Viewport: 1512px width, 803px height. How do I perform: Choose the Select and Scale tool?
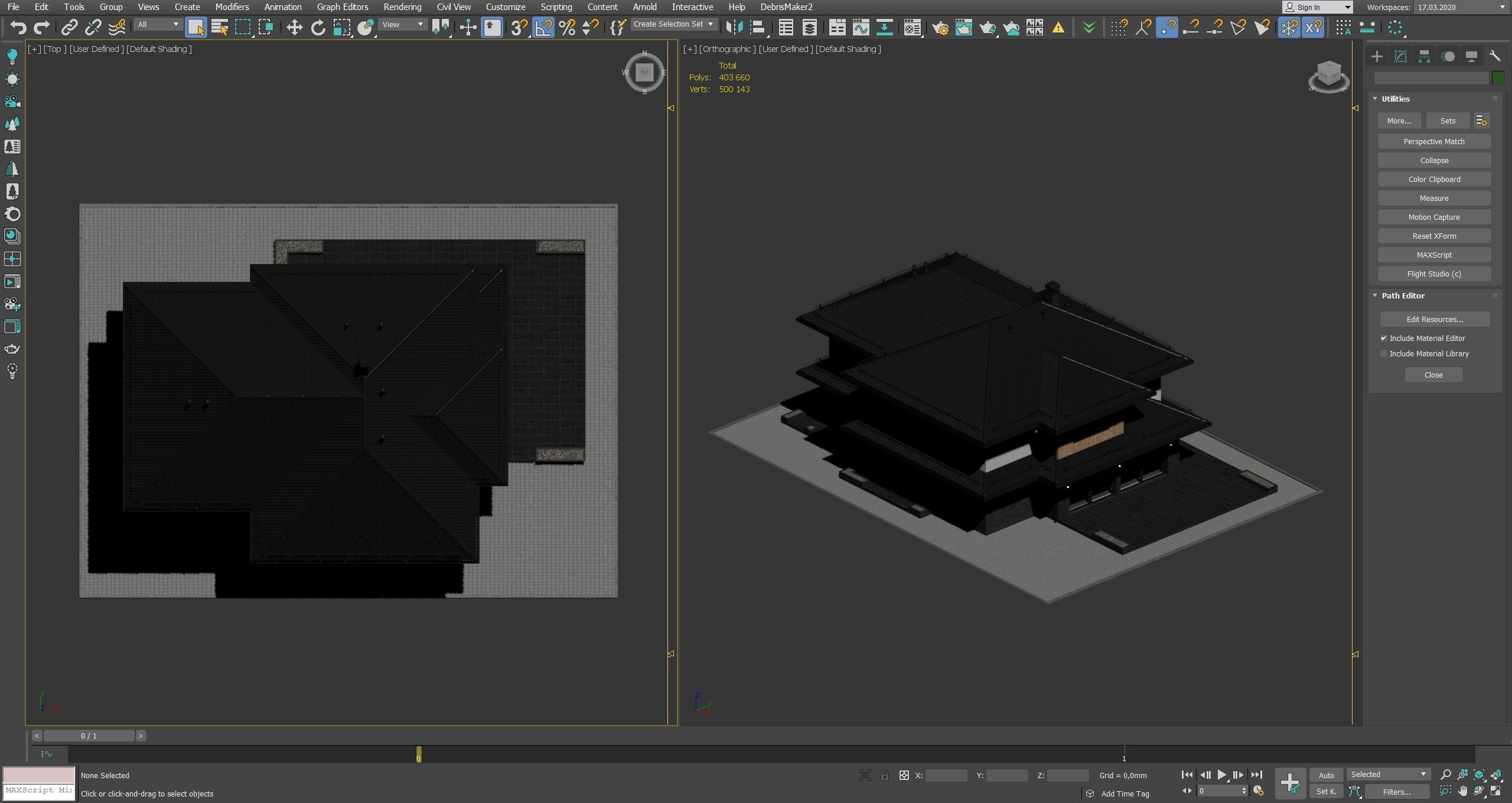tap(341, 27)
